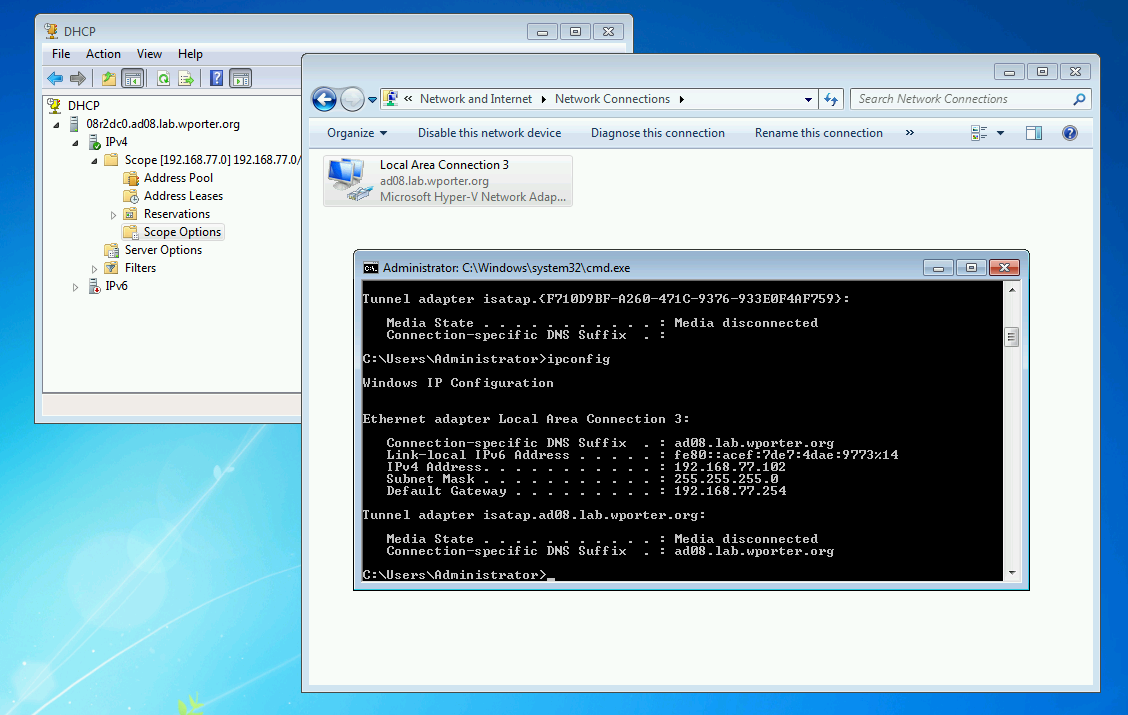
Task: Click the DHCP toolbar Back arrow
Action: tap(55, 78)
